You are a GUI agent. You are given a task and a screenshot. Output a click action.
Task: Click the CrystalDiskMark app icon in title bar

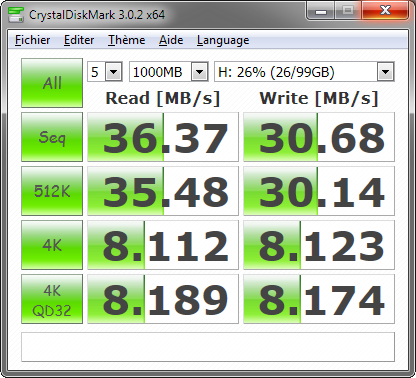click(16, 15)
